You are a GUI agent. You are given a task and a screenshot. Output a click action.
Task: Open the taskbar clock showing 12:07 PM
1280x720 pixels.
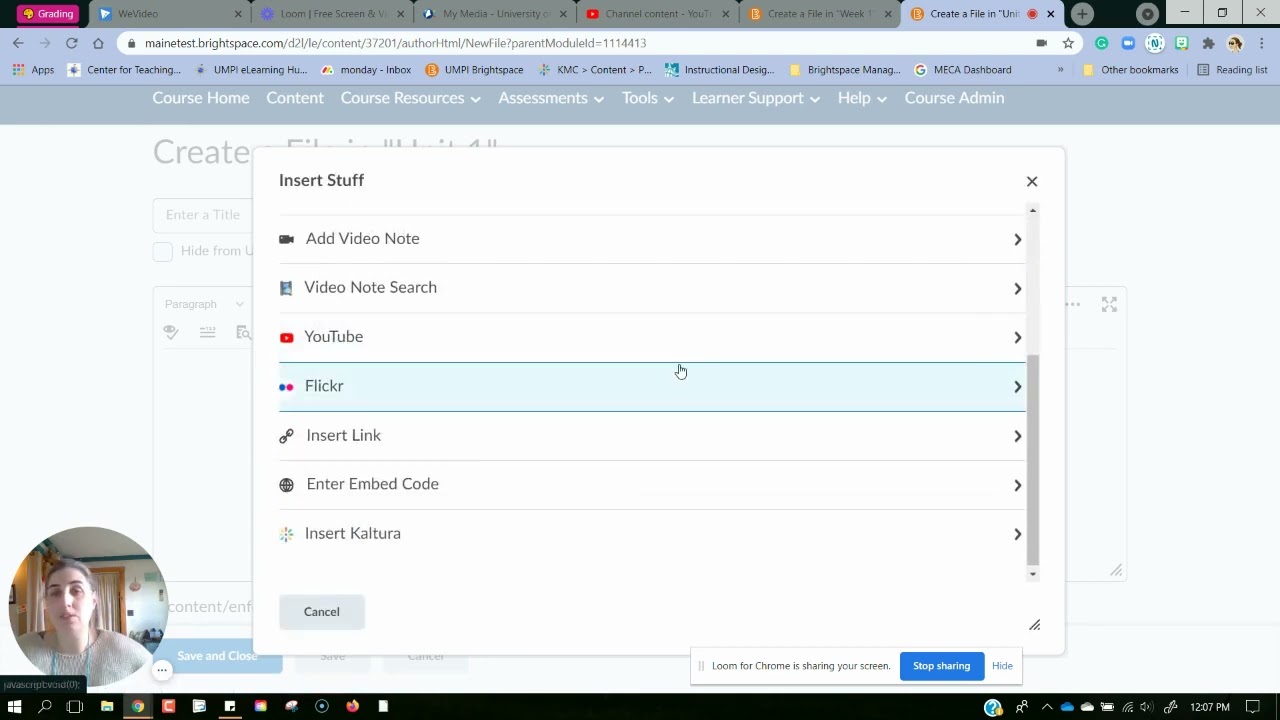pos(1210,707)
